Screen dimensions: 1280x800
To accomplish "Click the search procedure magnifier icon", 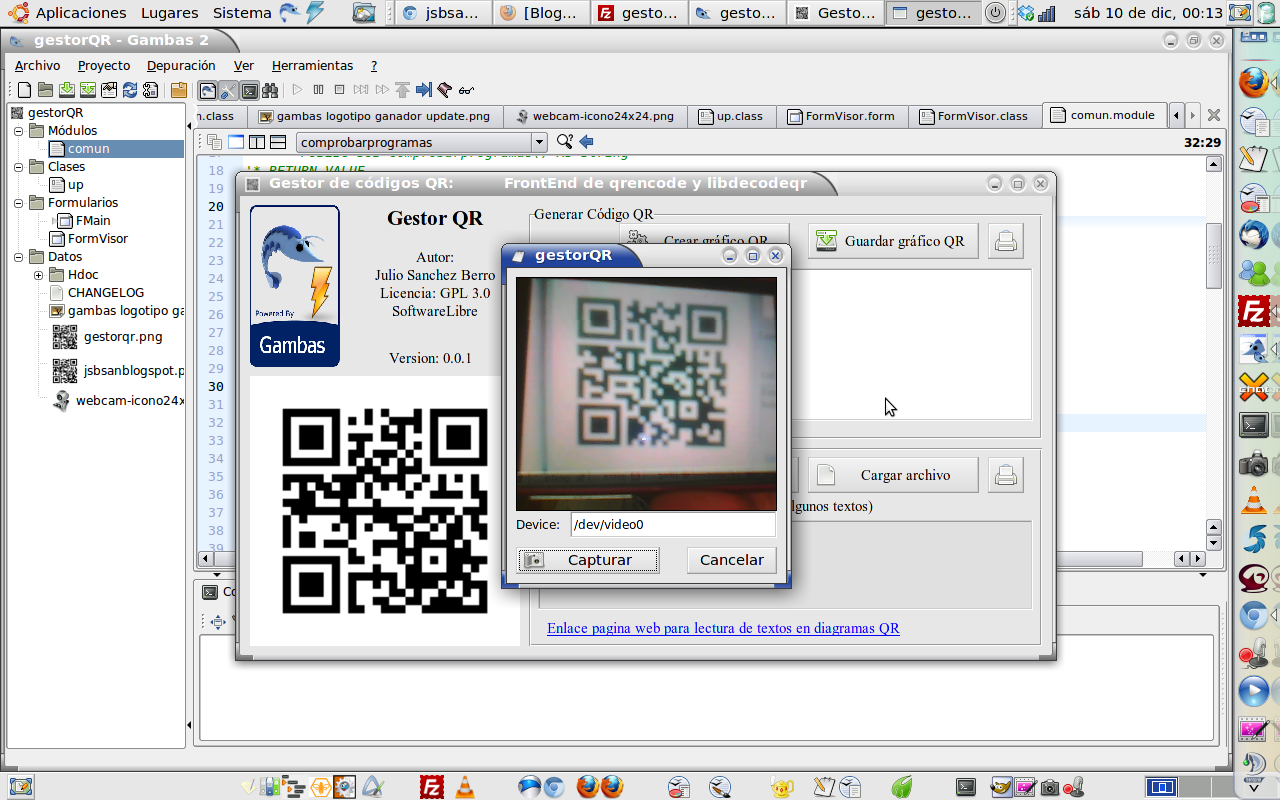I will 565,142.
